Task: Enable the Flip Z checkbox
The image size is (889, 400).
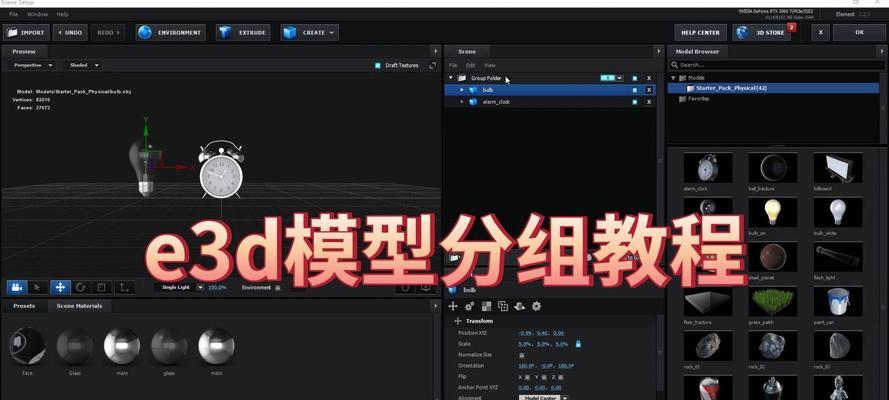Action: point(560,377)
